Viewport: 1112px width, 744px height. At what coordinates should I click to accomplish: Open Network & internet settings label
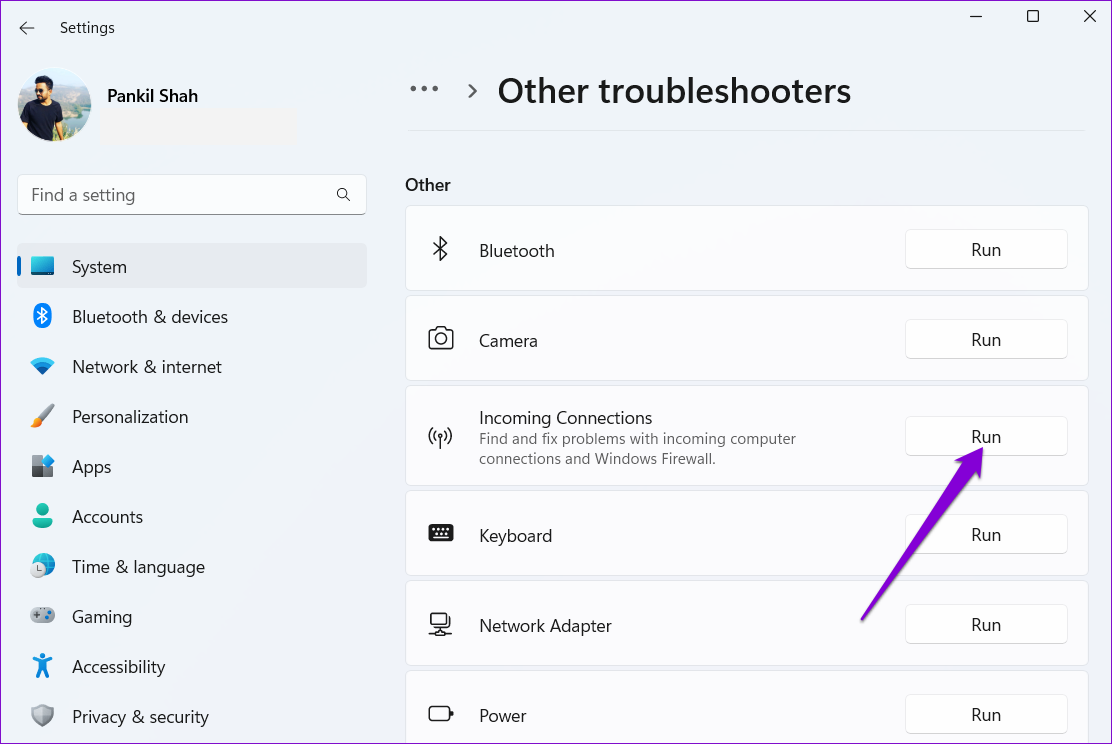[x=147, y=367]
